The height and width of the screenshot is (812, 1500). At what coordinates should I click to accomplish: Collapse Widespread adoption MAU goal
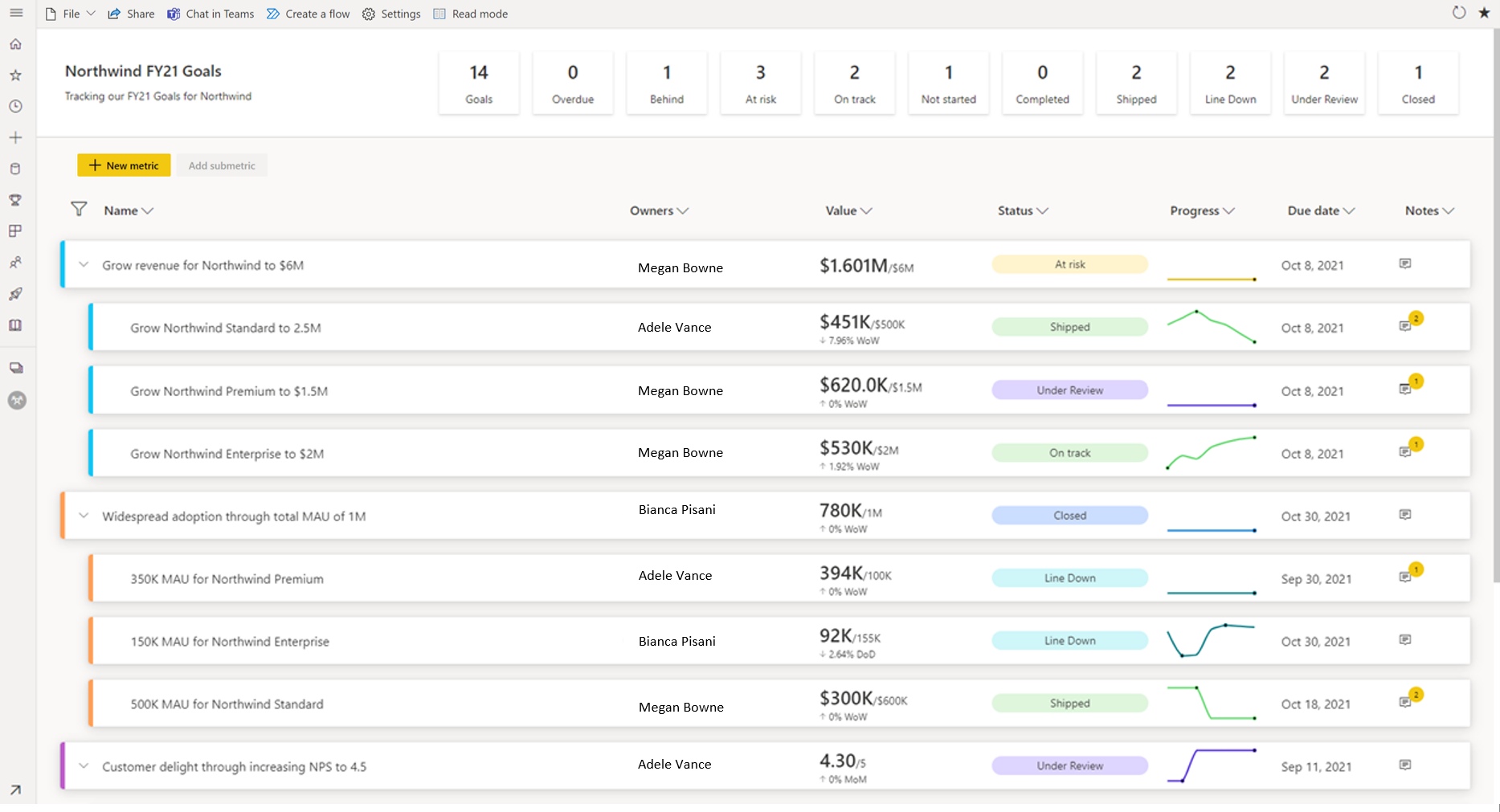click(x=84, y=516)
